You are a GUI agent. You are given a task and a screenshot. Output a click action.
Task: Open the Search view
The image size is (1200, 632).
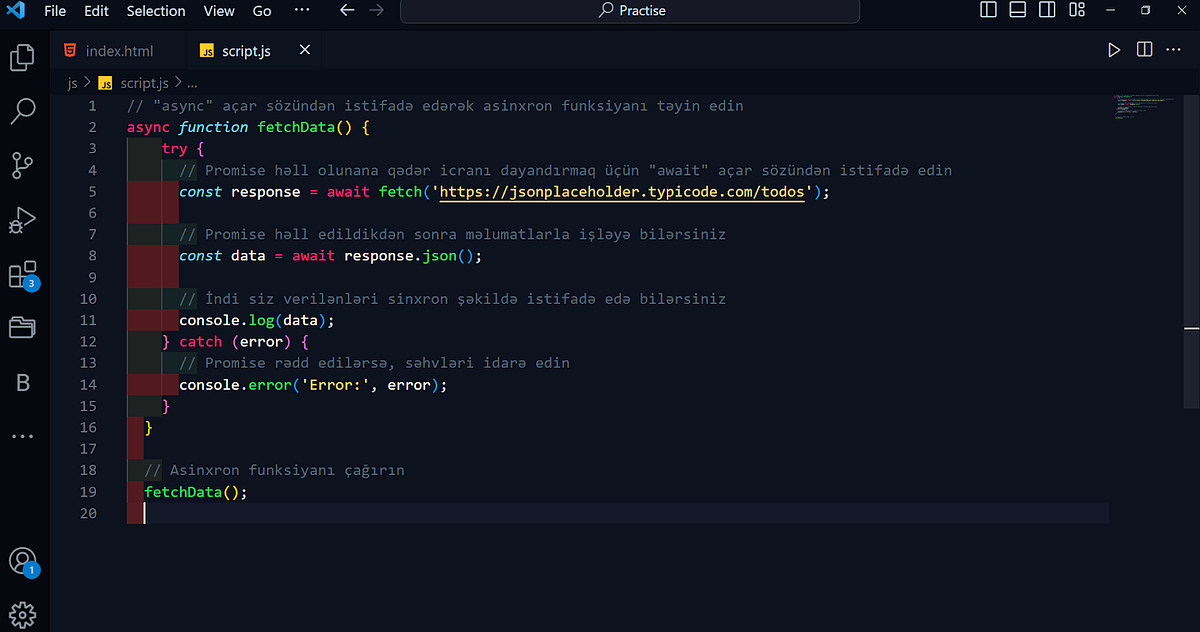[22, 111]
